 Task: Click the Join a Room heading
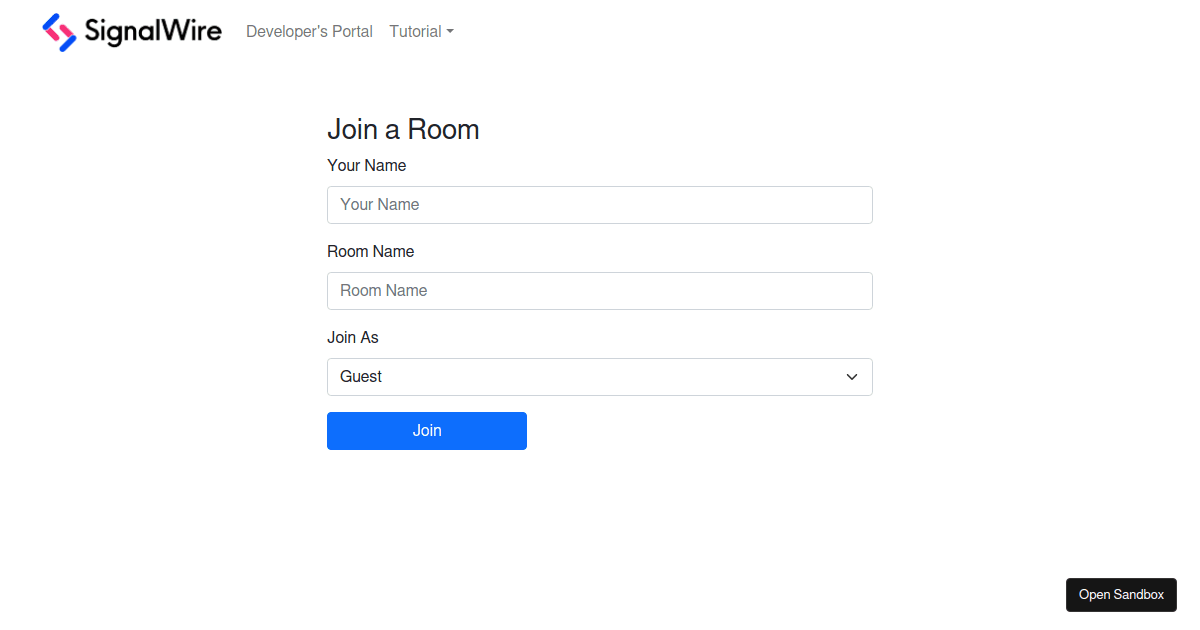coord(403,129)
